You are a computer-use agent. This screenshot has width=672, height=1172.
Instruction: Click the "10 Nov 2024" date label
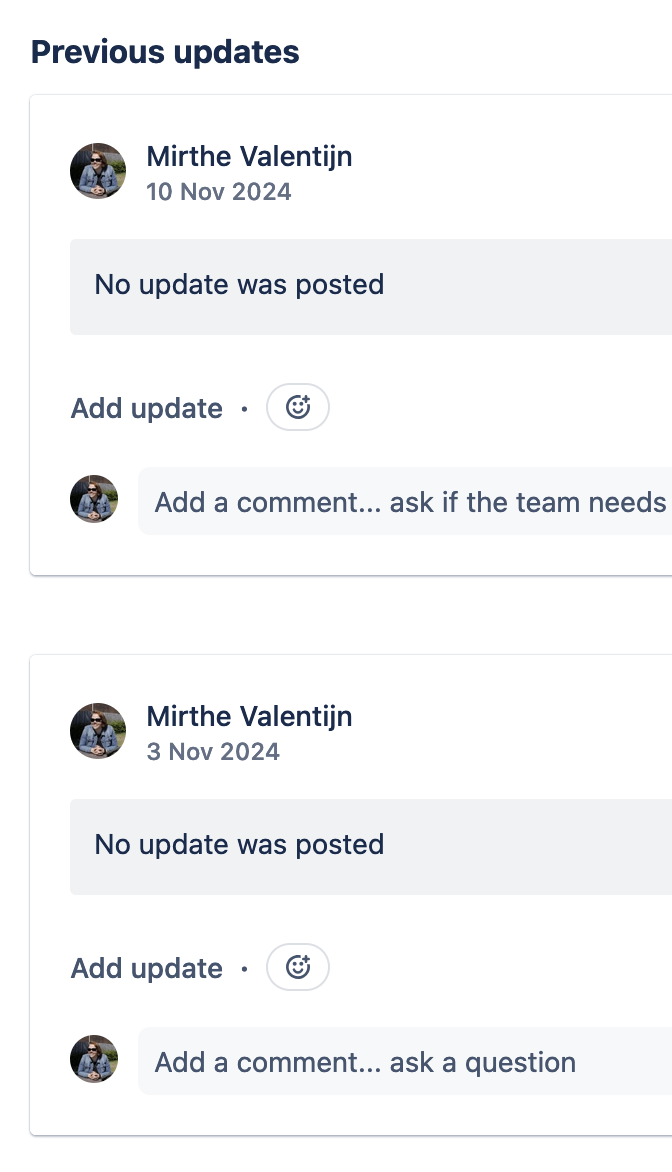click(x=219, y=191)
